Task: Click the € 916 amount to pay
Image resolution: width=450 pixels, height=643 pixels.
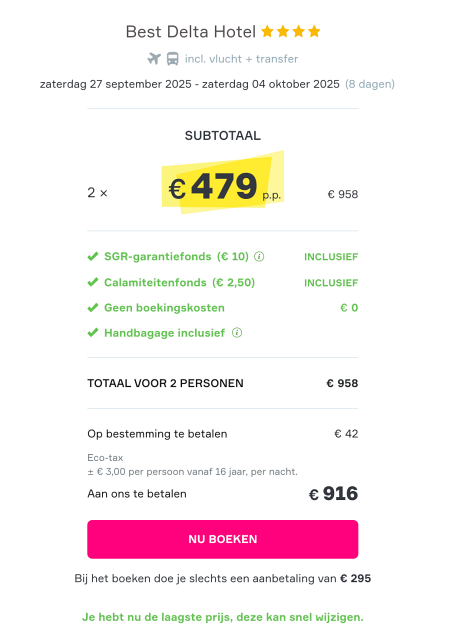Action: click(x=334, y=493)
